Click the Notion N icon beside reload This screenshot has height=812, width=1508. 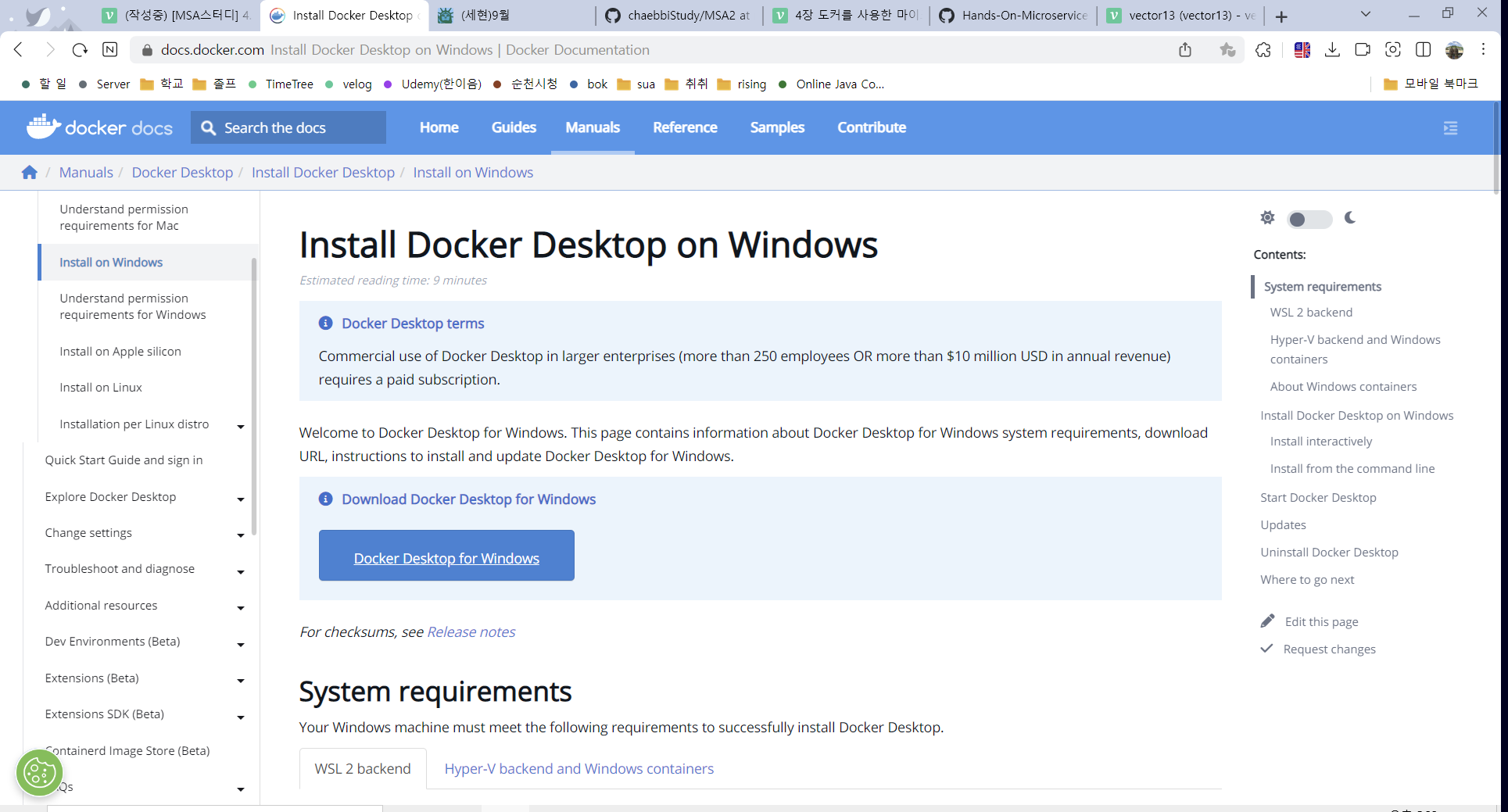110,50
